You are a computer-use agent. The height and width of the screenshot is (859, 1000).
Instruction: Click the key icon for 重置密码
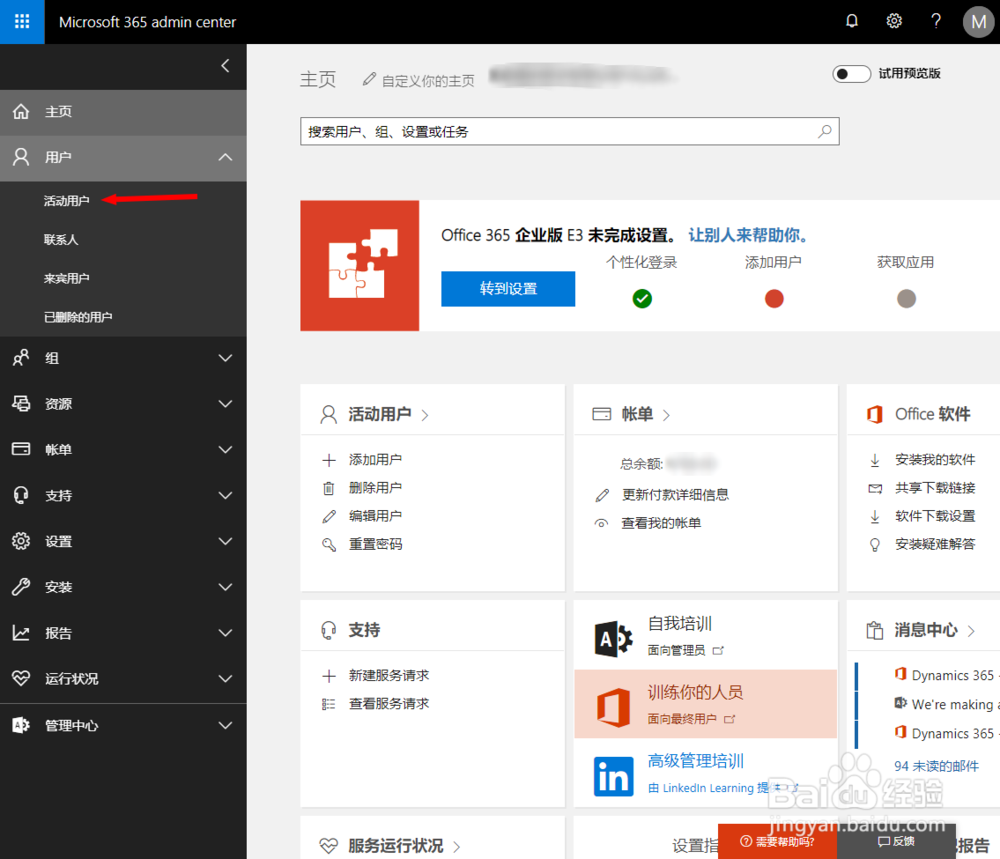point(329,545)
